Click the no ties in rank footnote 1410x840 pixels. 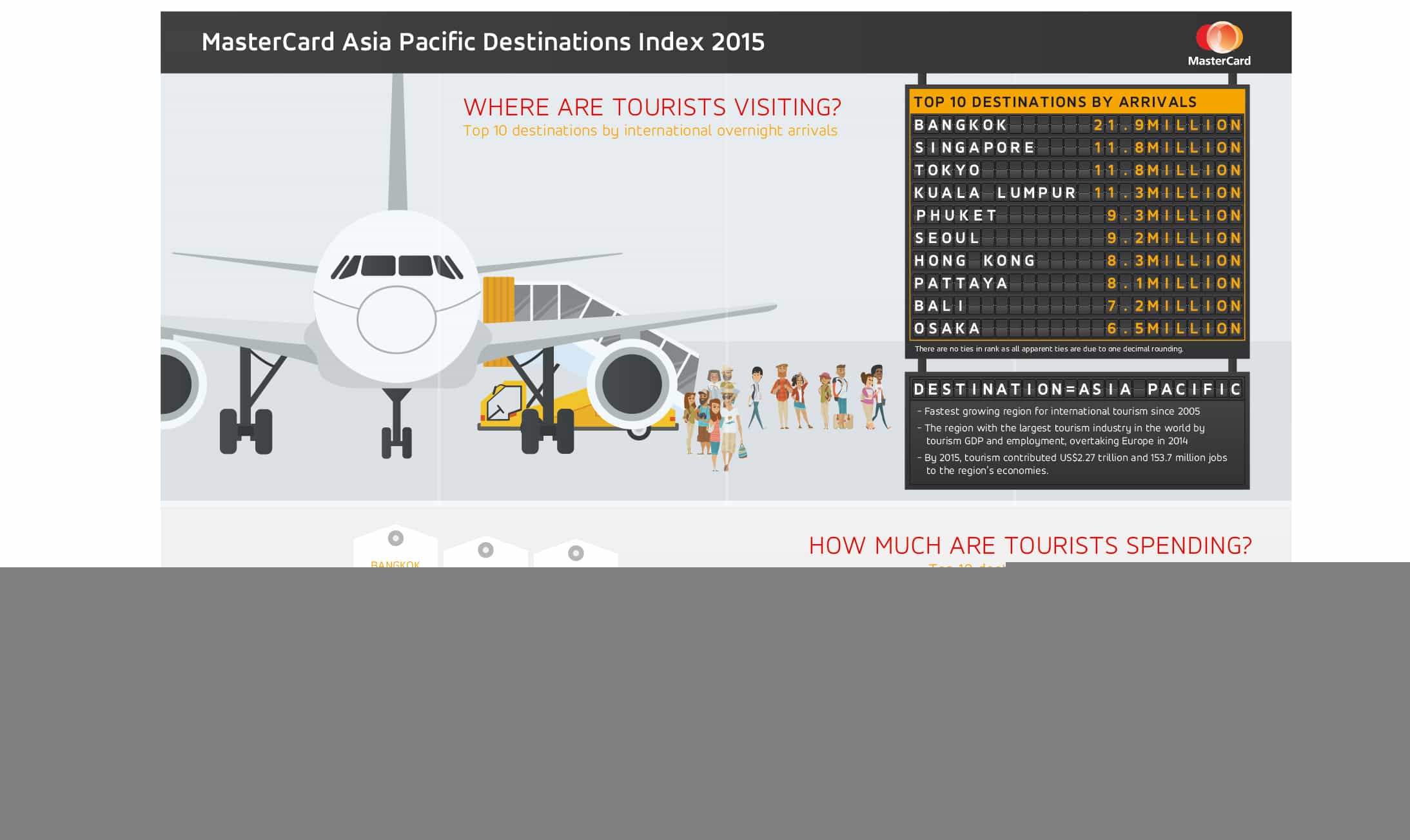1049,349
